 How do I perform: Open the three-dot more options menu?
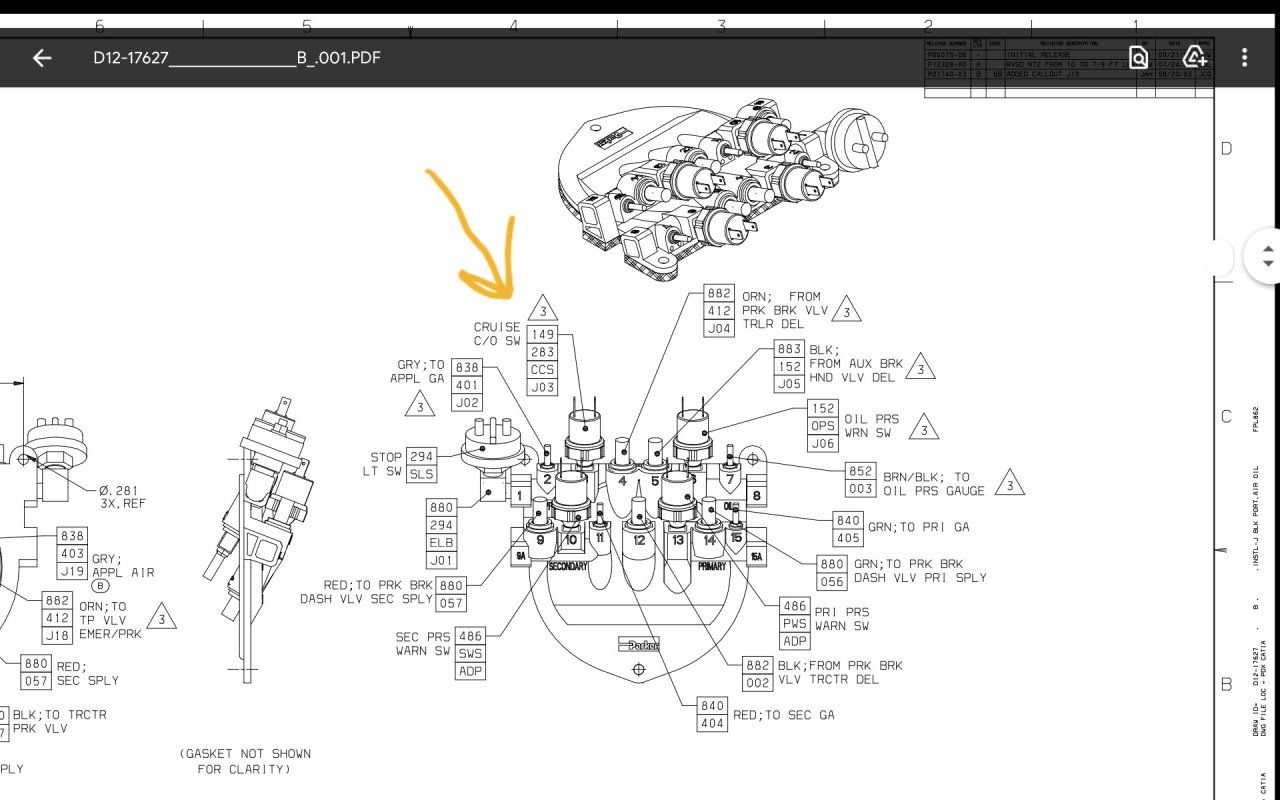tap(1244, 57)
